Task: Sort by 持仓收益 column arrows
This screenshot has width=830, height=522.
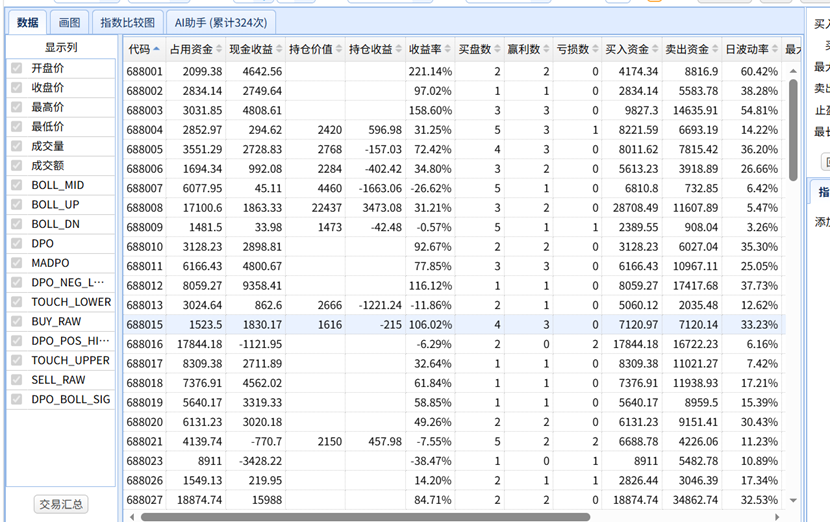Action: pyautogui.click(x=399, y=49)
